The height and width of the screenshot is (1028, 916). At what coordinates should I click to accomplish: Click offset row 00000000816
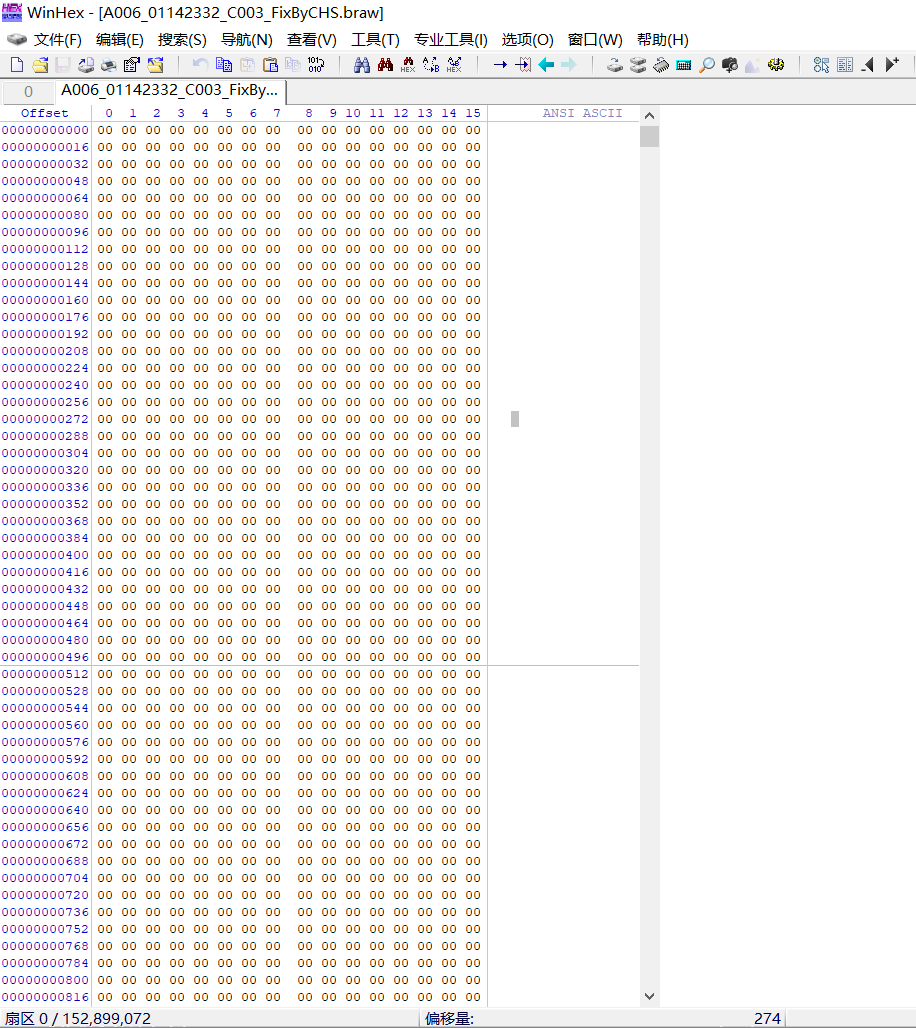45,997
